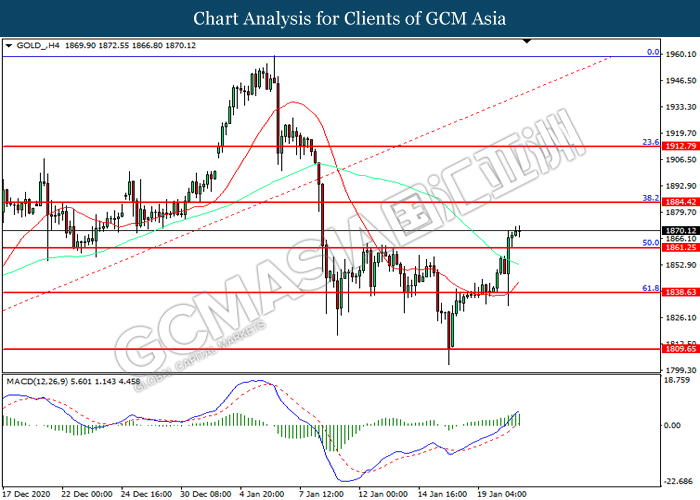Click the 19 Jan 04:00 date label
Image resolution: width=700 pixels, height=500 pixels.
tap(502, 494)
